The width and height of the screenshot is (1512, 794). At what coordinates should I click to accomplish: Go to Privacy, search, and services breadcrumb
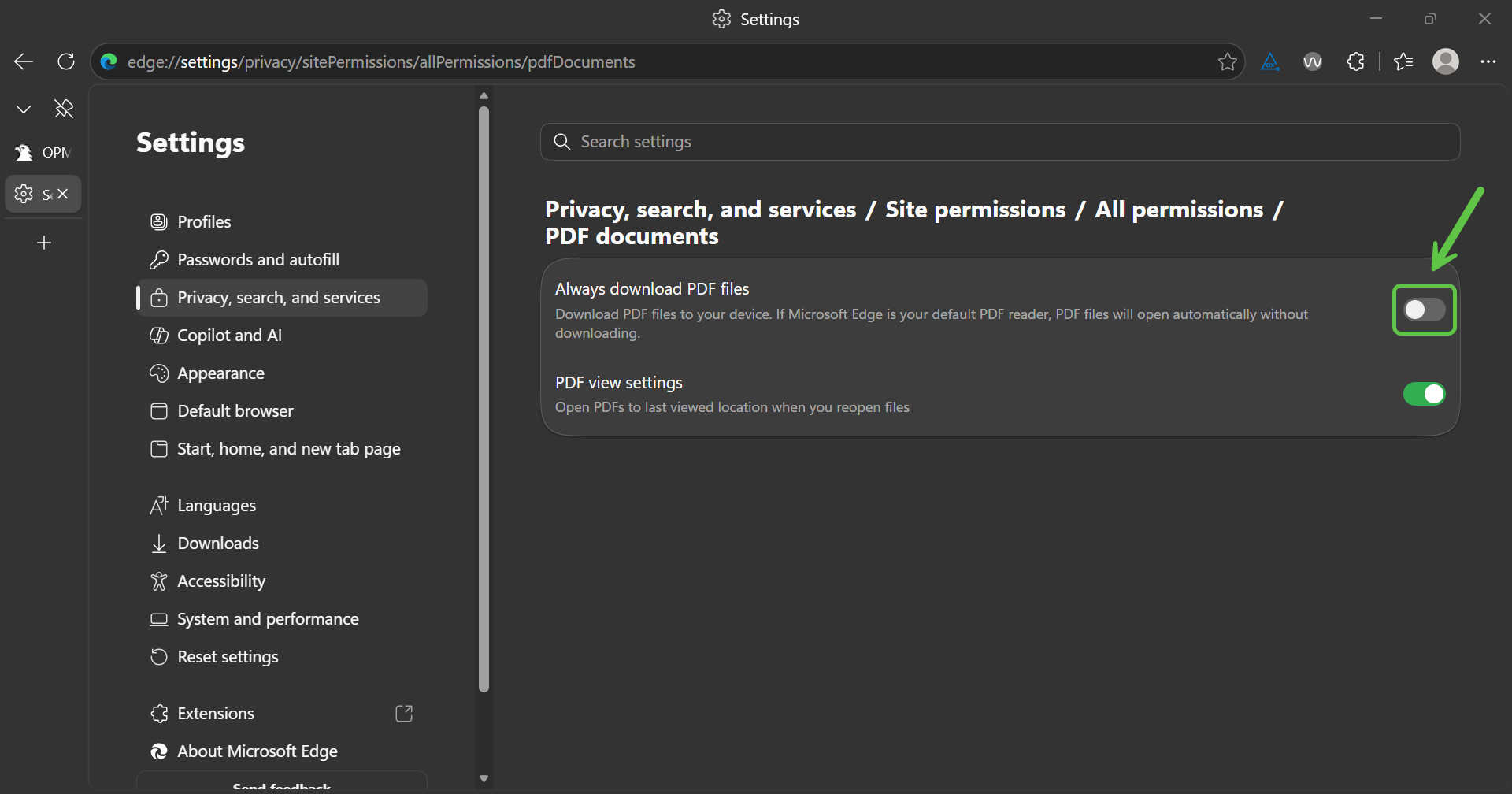[700, 210]
